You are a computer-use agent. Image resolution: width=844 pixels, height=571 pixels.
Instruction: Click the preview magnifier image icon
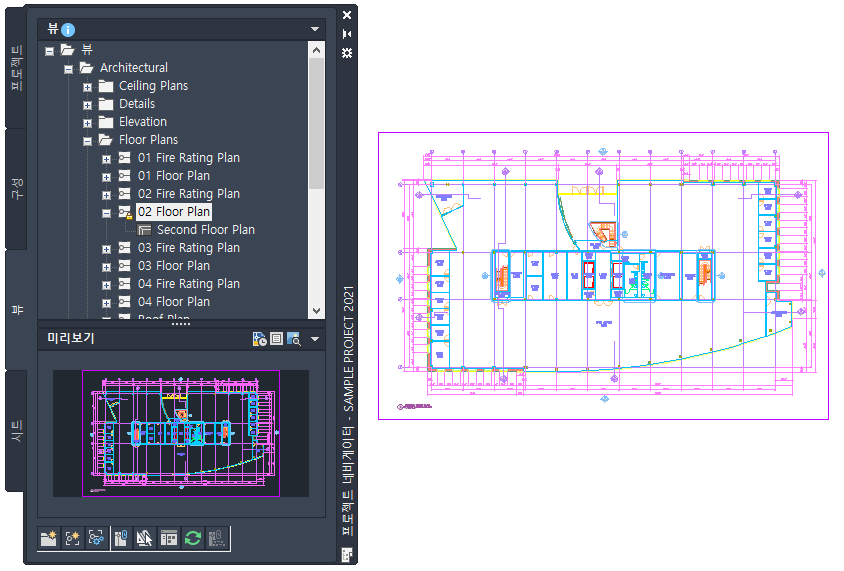[294, 339]
